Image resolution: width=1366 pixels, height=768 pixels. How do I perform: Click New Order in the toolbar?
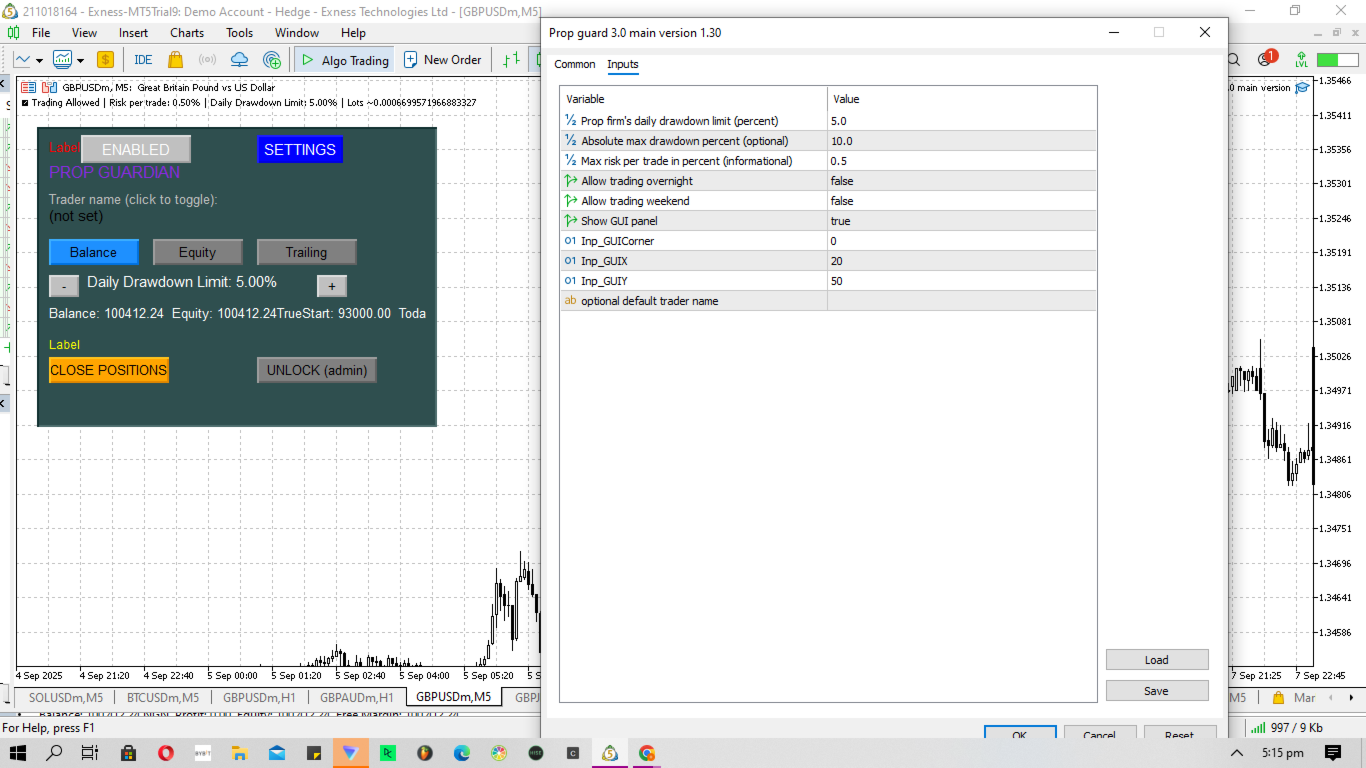(443, 60)
